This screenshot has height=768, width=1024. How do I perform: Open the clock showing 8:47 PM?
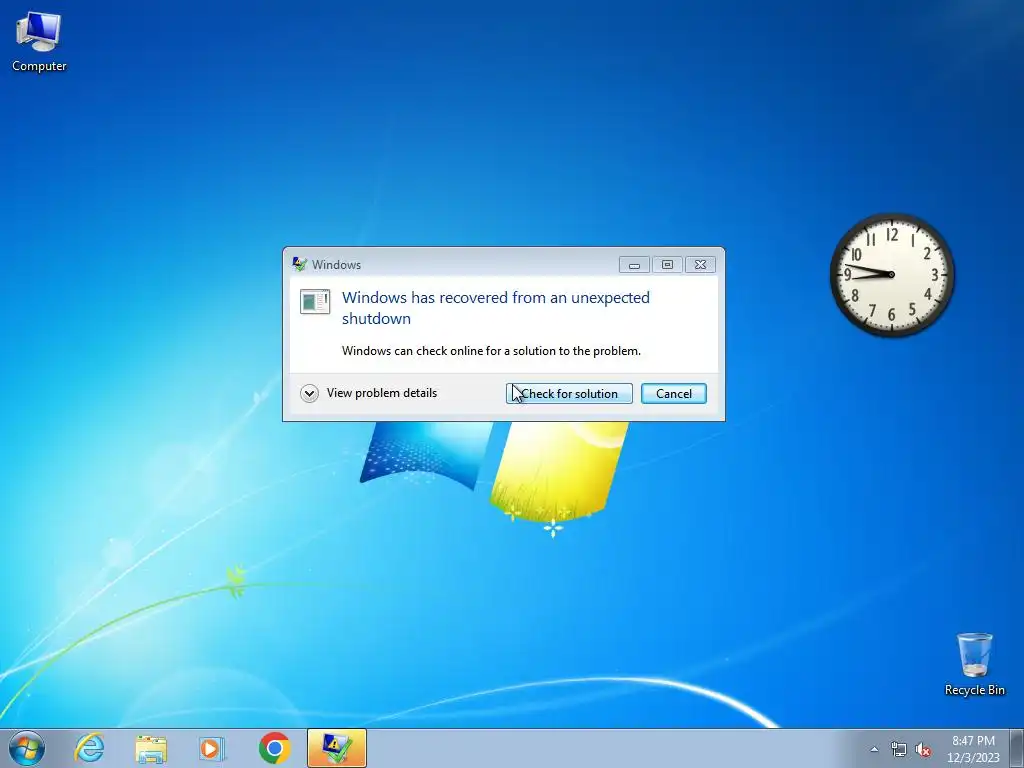coord(973,749)
